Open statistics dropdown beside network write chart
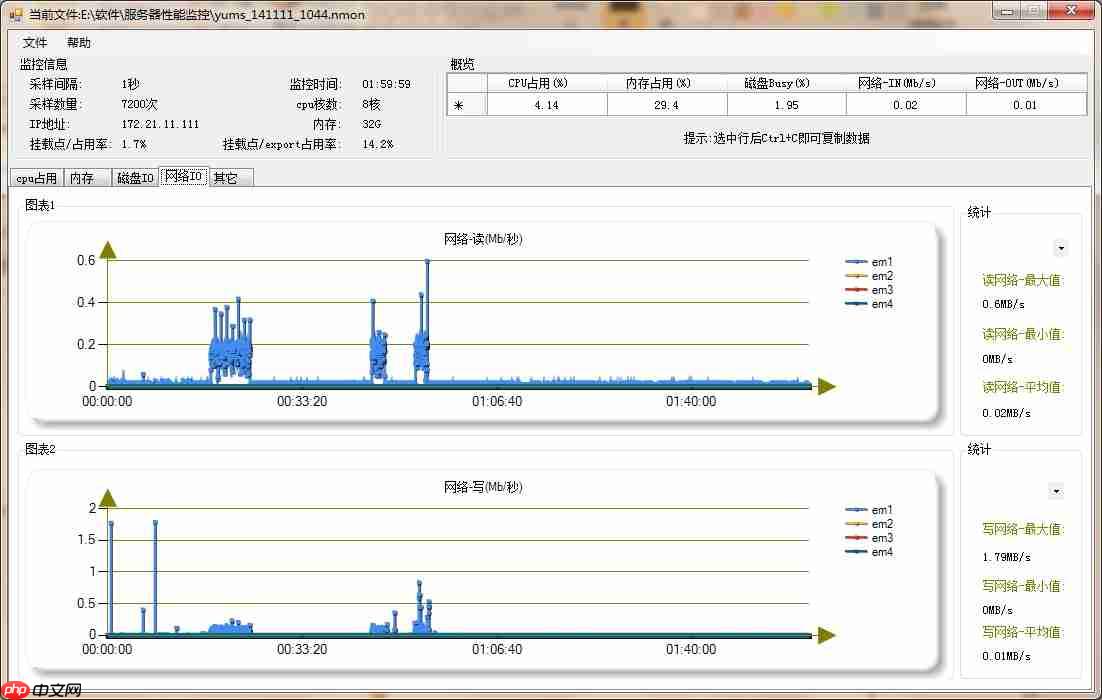1102x700 pixels. 1056,491
